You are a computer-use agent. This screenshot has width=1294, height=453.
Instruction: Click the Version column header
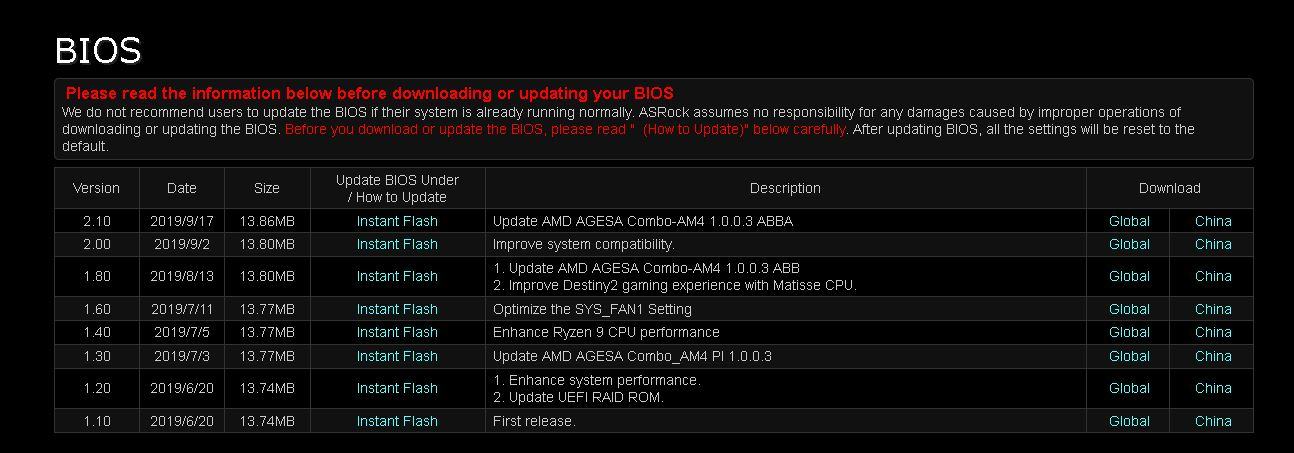click(97, 188)
